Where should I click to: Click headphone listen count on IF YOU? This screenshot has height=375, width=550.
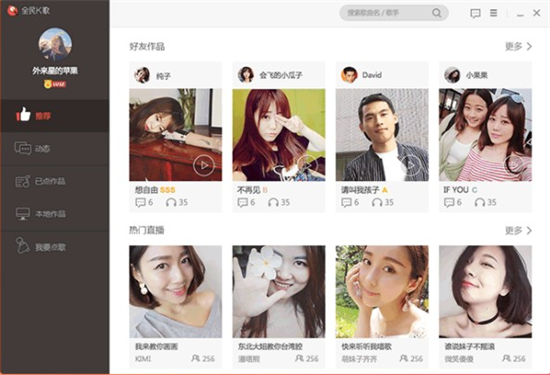(485, 202)
